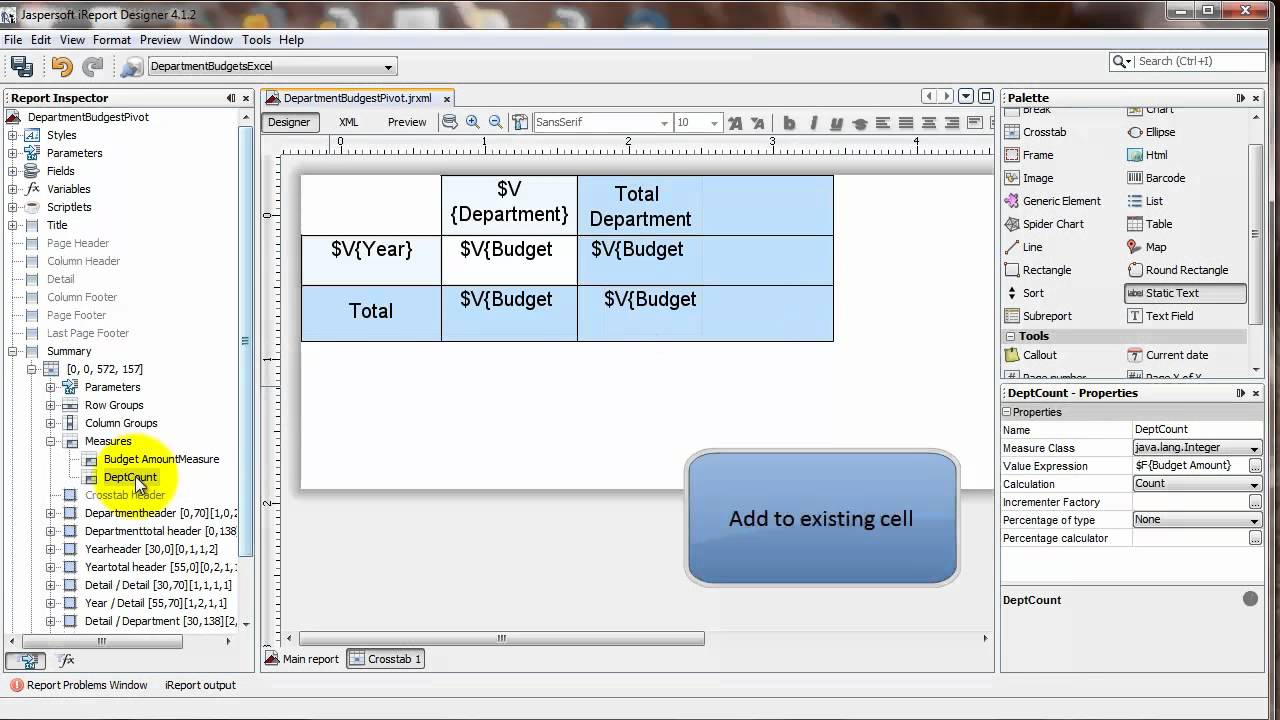Click the report query database icon
The image size is (1280, 720).
(x=450, y=122)
